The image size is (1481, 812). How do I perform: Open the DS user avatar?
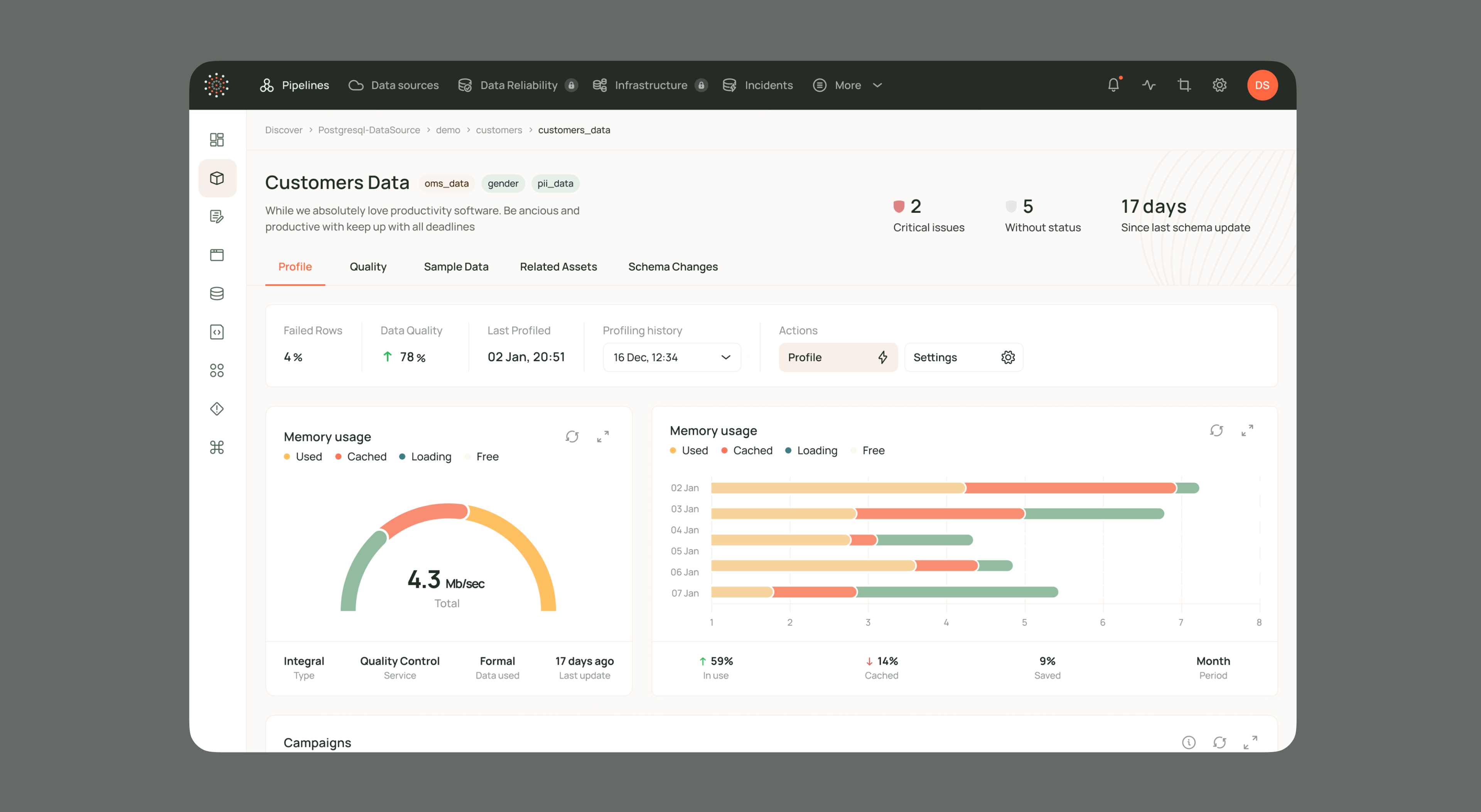tap(1262, 85)
